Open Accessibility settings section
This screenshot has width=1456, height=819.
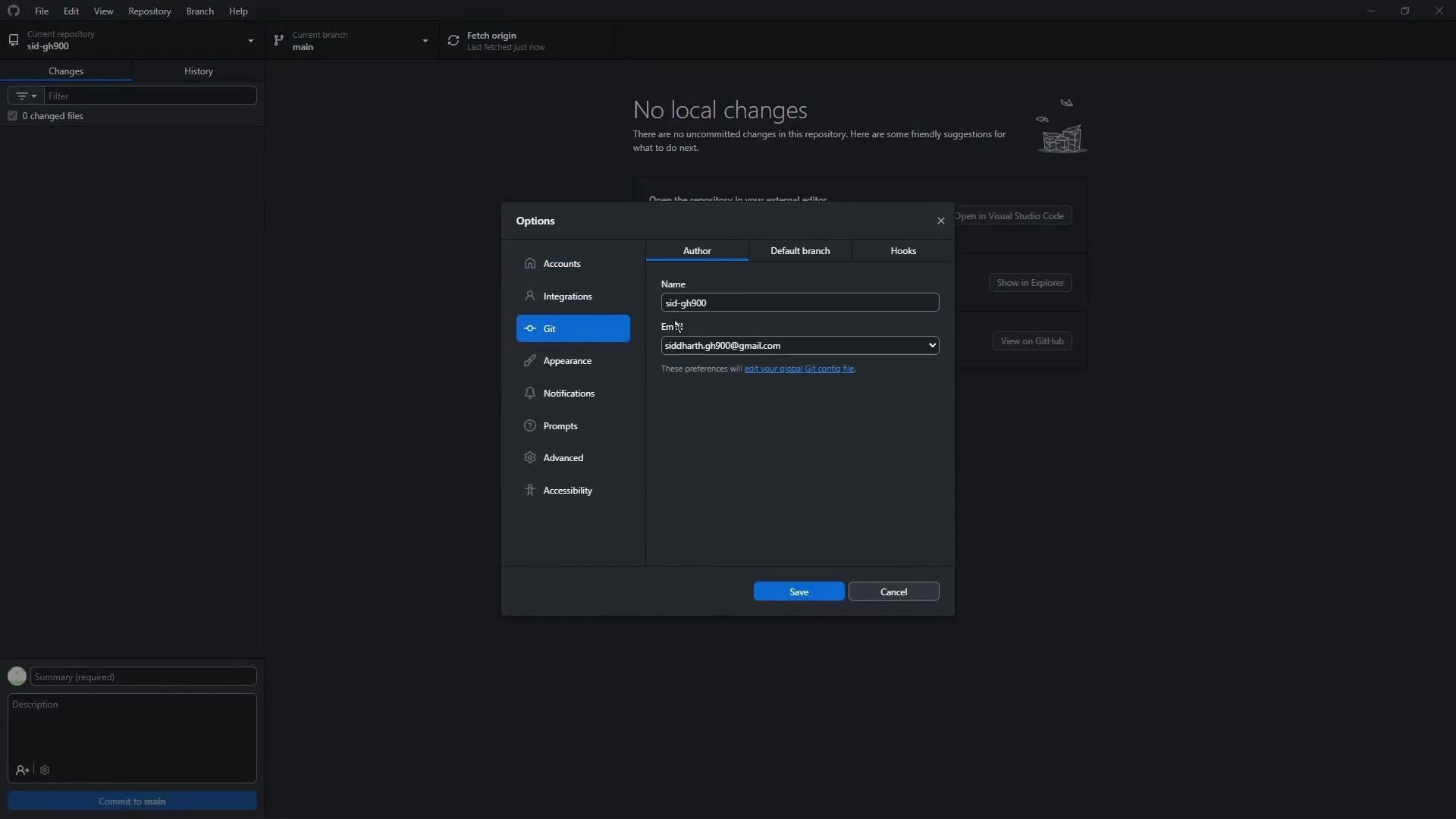(x=573, y=490)
